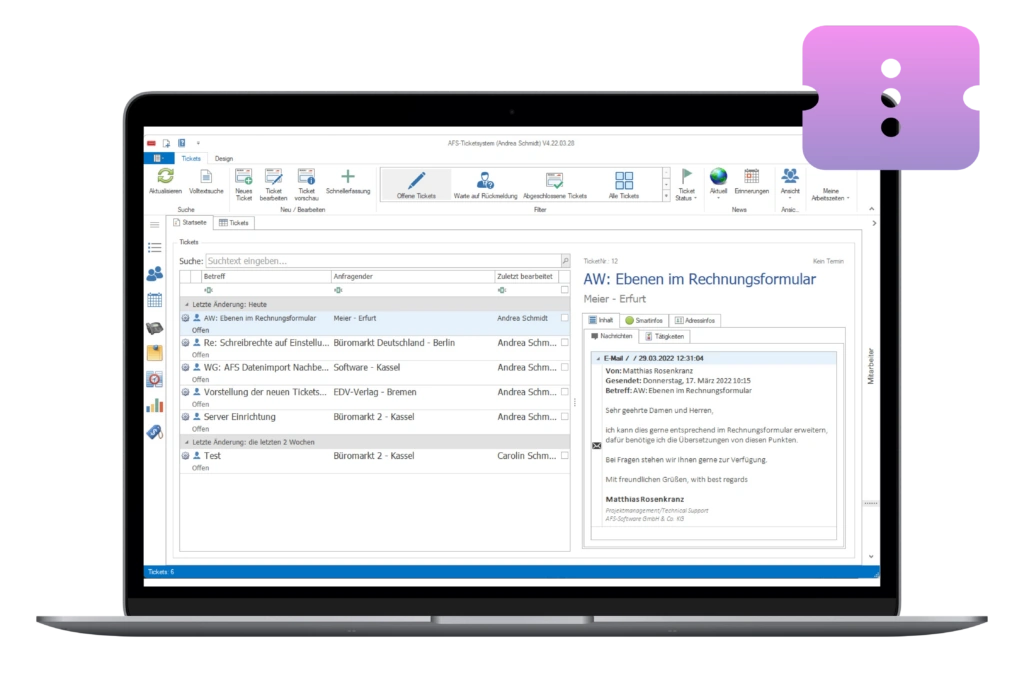The width and height of the screenshot is (1024, 673).
Task: Tick the checkbox on WG: AFS Datenimport row
Action: click(565, 368)
